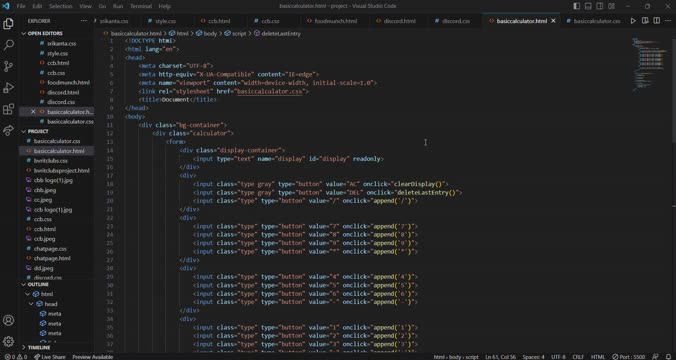Open the Search view in activity bar
This screenshot has height=360, width=676.
8,45
